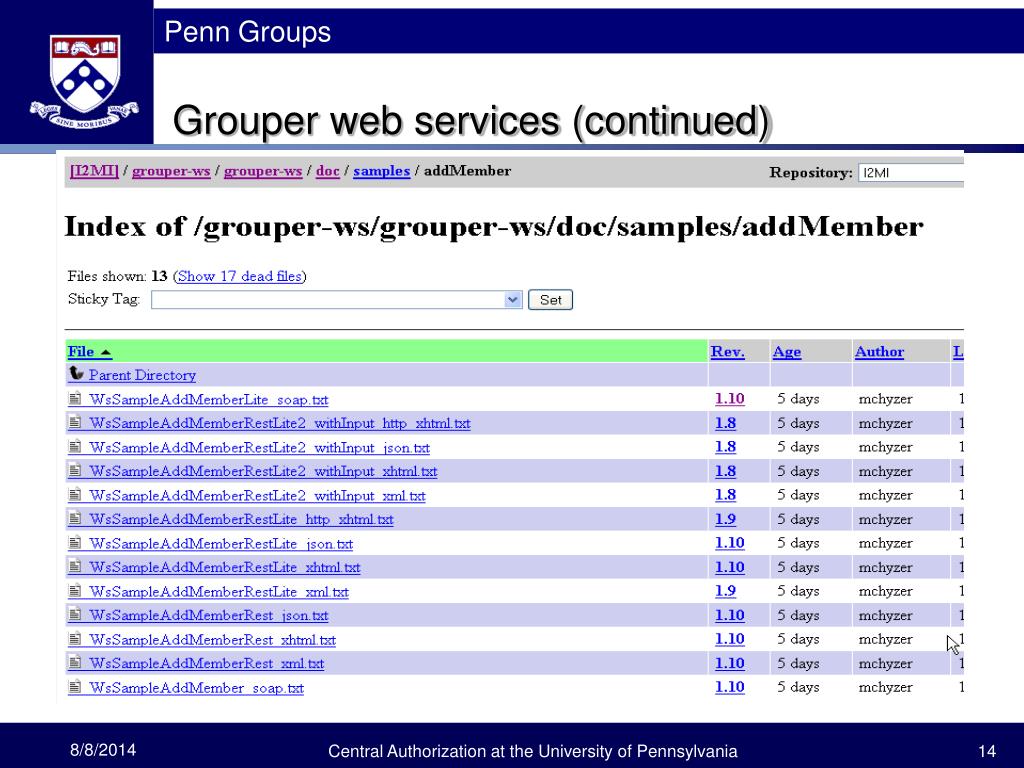Click the second grouper-ws breadcrumb link

263,171
